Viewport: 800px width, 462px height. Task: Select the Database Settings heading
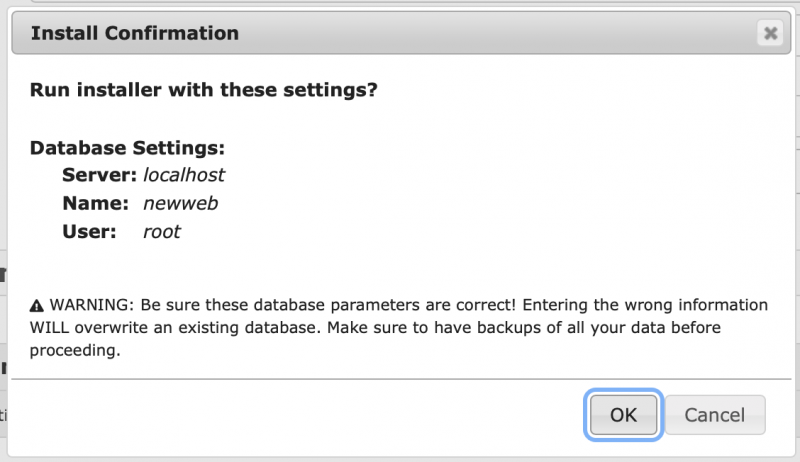[127, 148]
